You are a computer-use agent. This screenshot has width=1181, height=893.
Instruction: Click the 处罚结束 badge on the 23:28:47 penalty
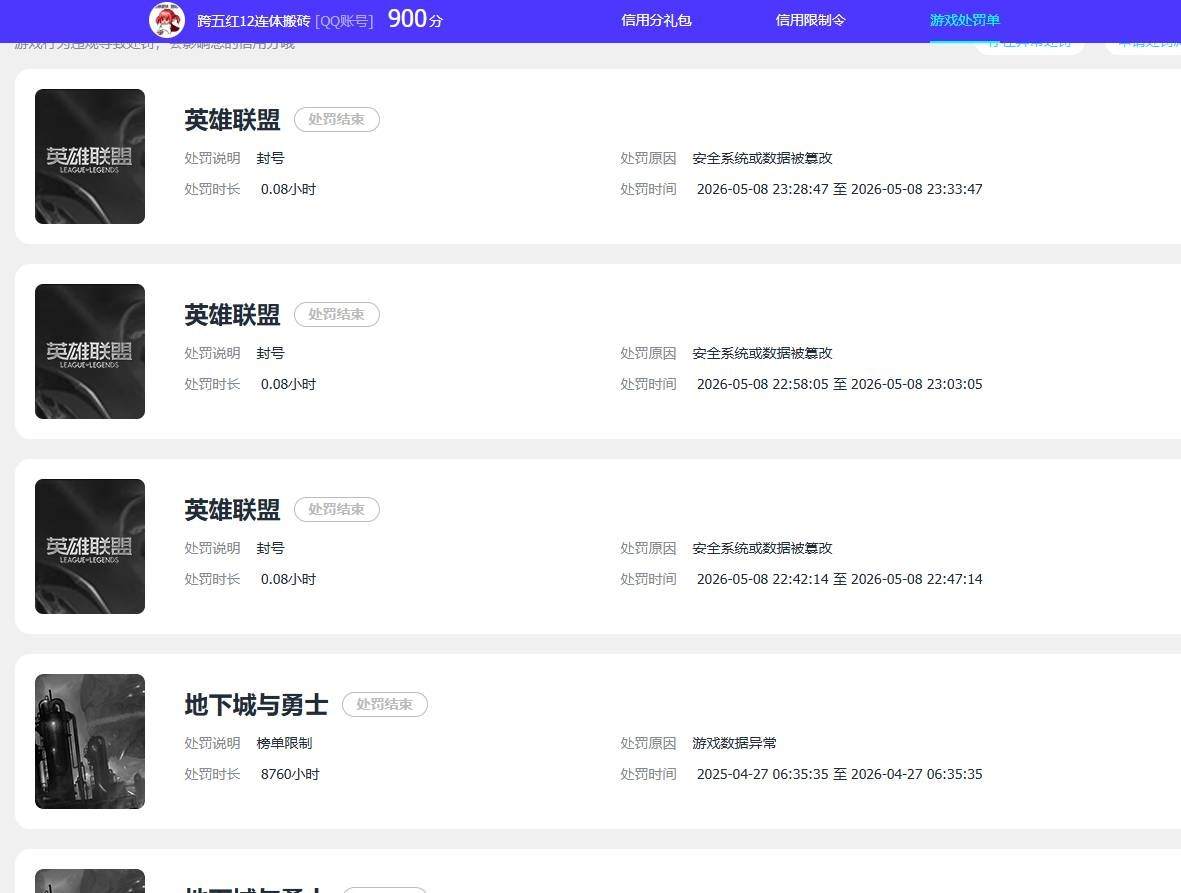[337, 120]
